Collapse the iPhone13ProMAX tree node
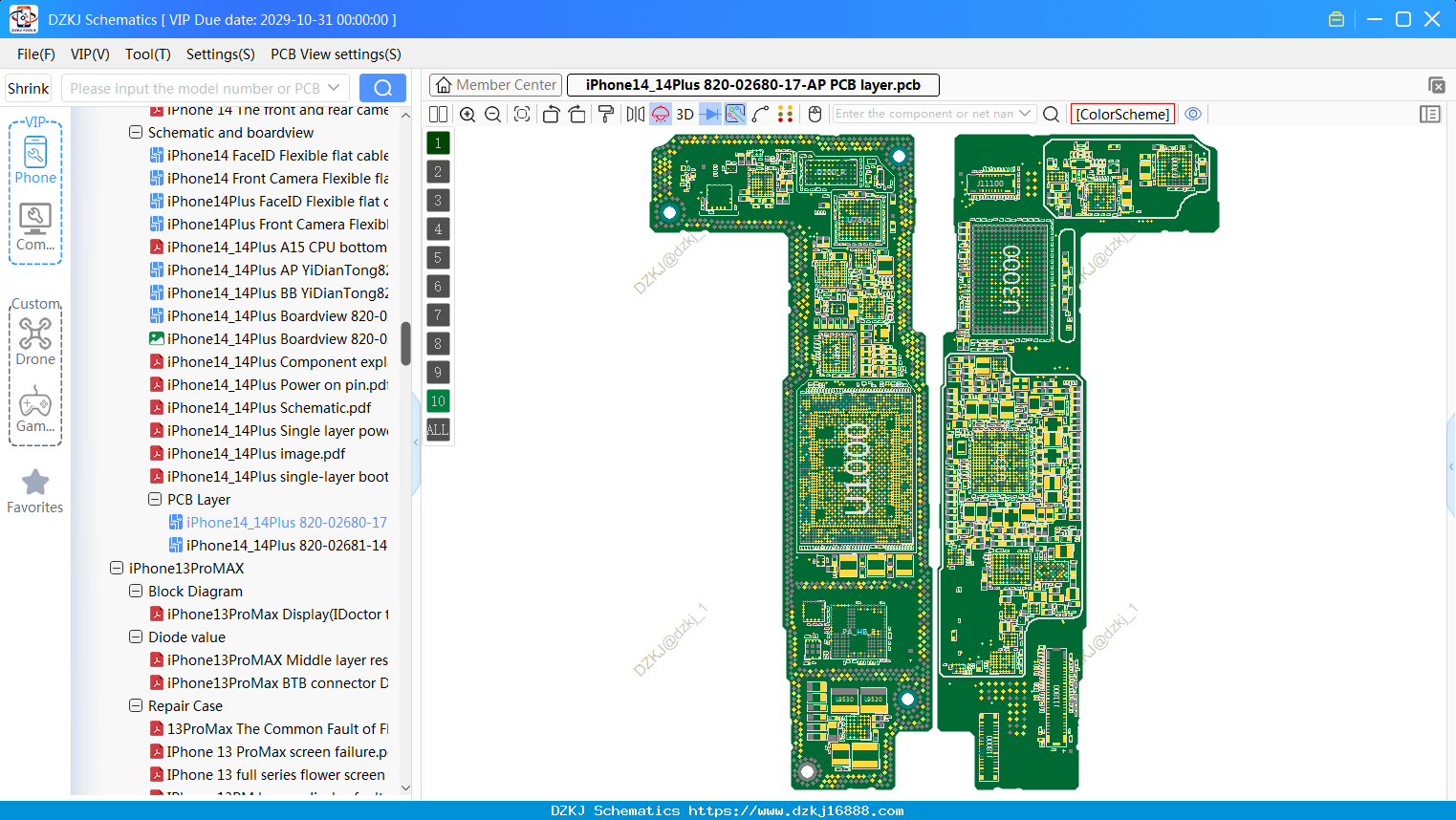The height and width of the screenshot is (820, 1456). tap(117, 568)
